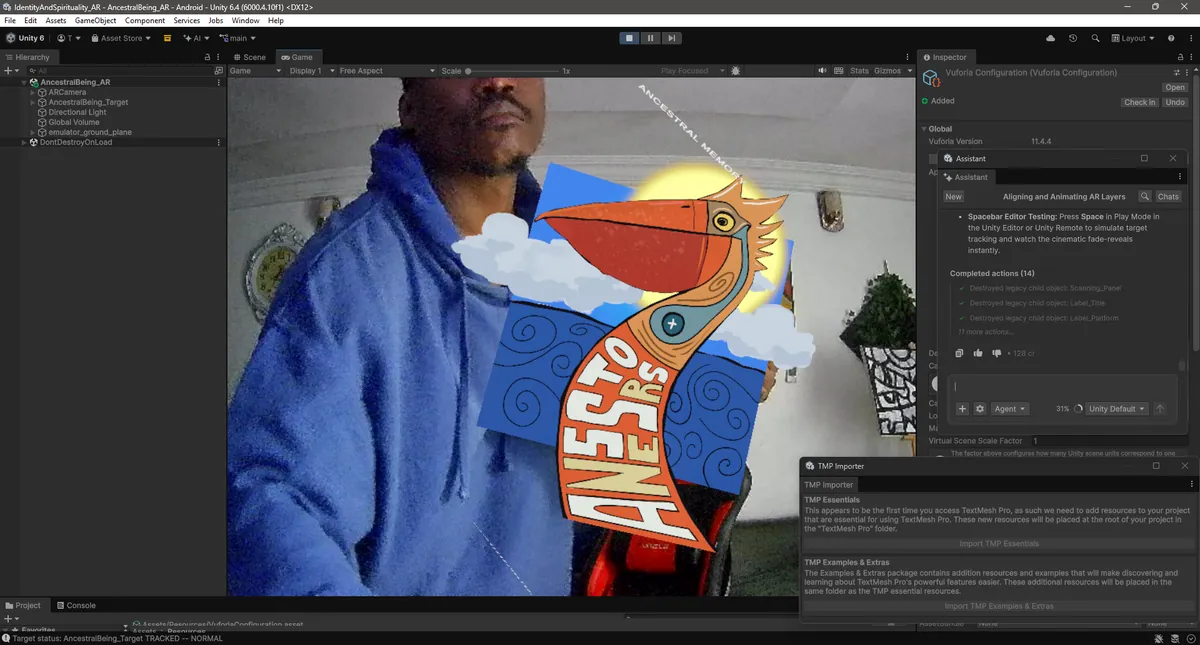1200x645 pixels.
Task: Give thumbs up to the Assistant response
Action: click(x=978, y=353)
